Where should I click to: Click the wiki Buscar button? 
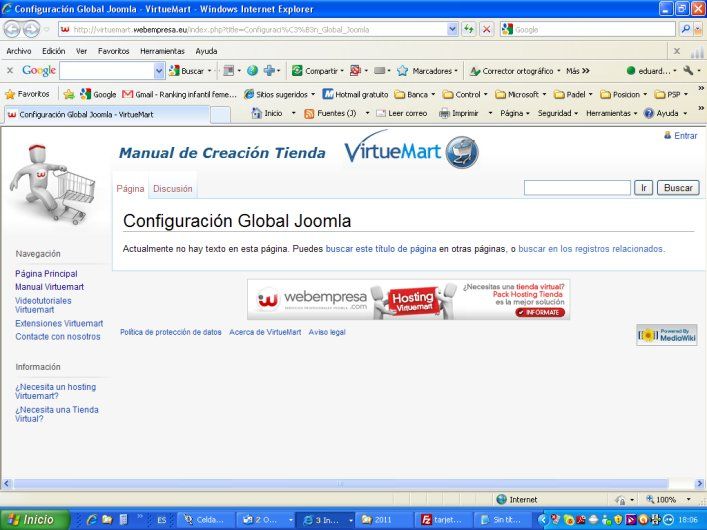pyautogui.click(x=678, y=188)
